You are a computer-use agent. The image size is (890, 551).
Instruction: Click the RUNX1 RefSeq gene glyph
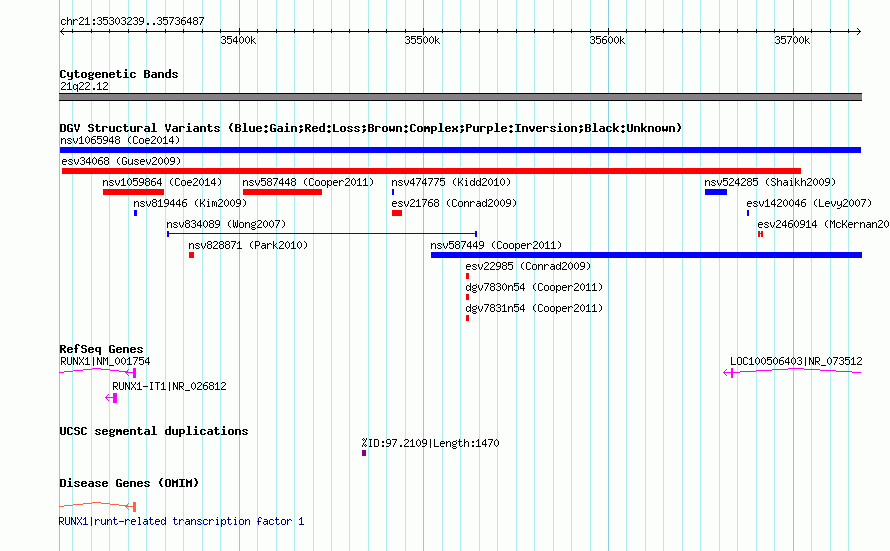tap(98, 372)
